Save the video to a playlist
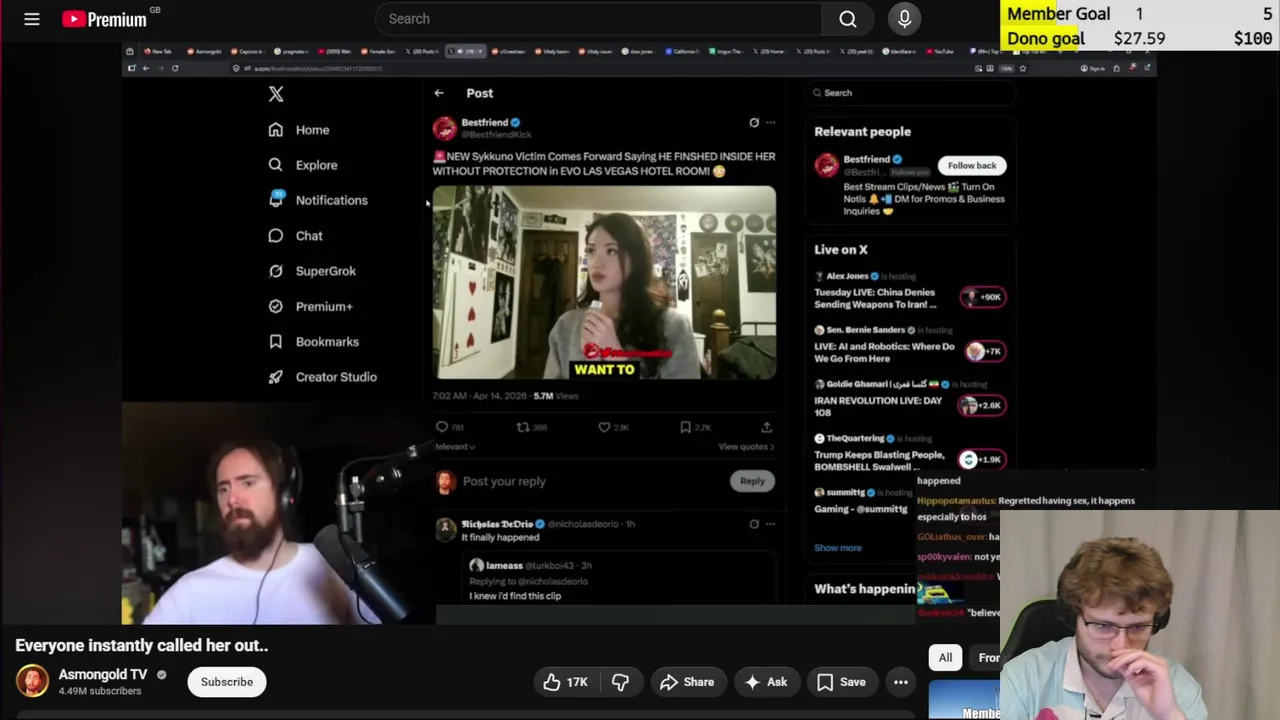Screen dimensions: 1280x720 coord(841,682)
